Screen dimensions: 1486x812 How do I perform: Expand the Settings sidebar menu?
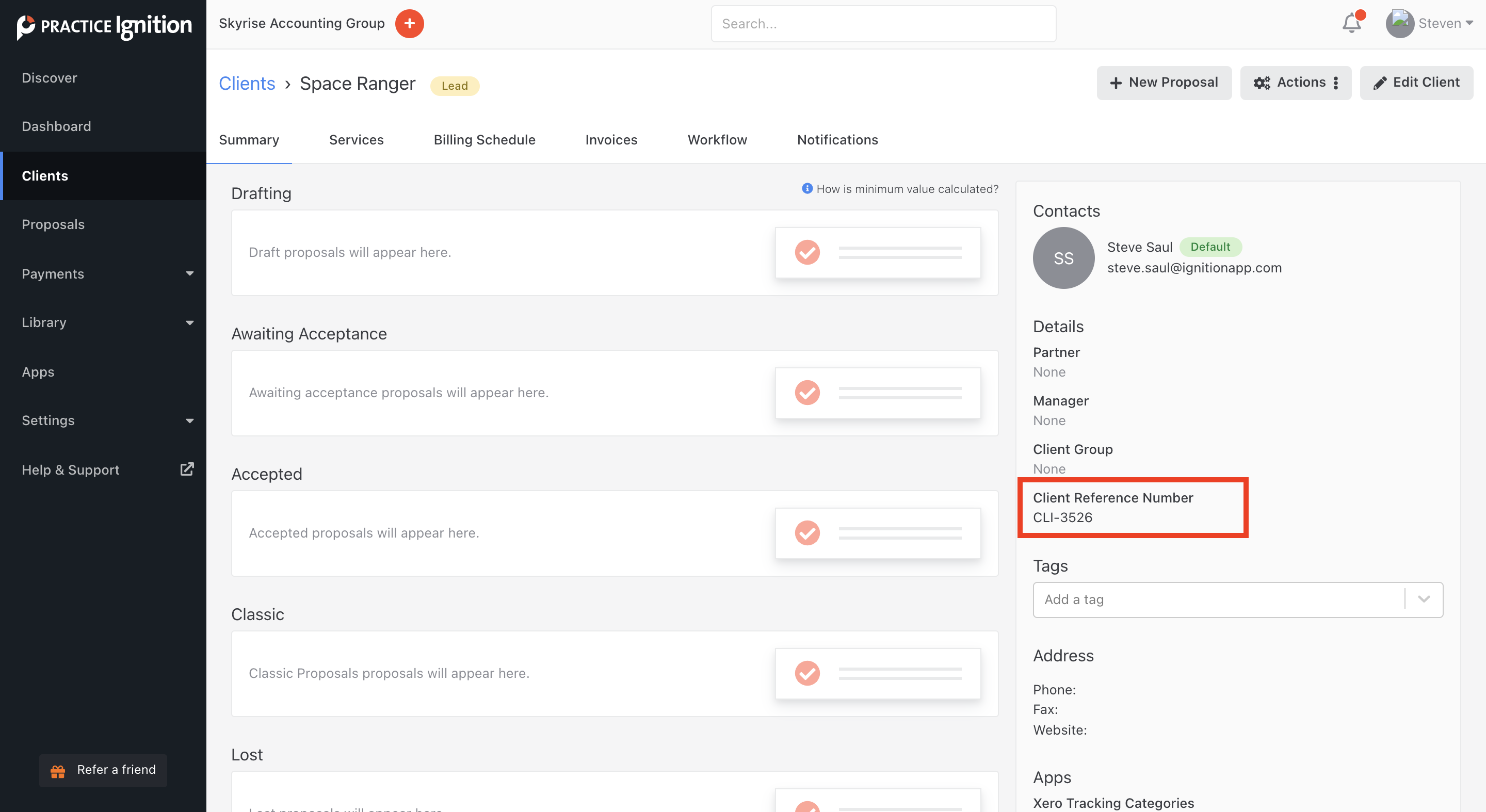click(189, 421)
